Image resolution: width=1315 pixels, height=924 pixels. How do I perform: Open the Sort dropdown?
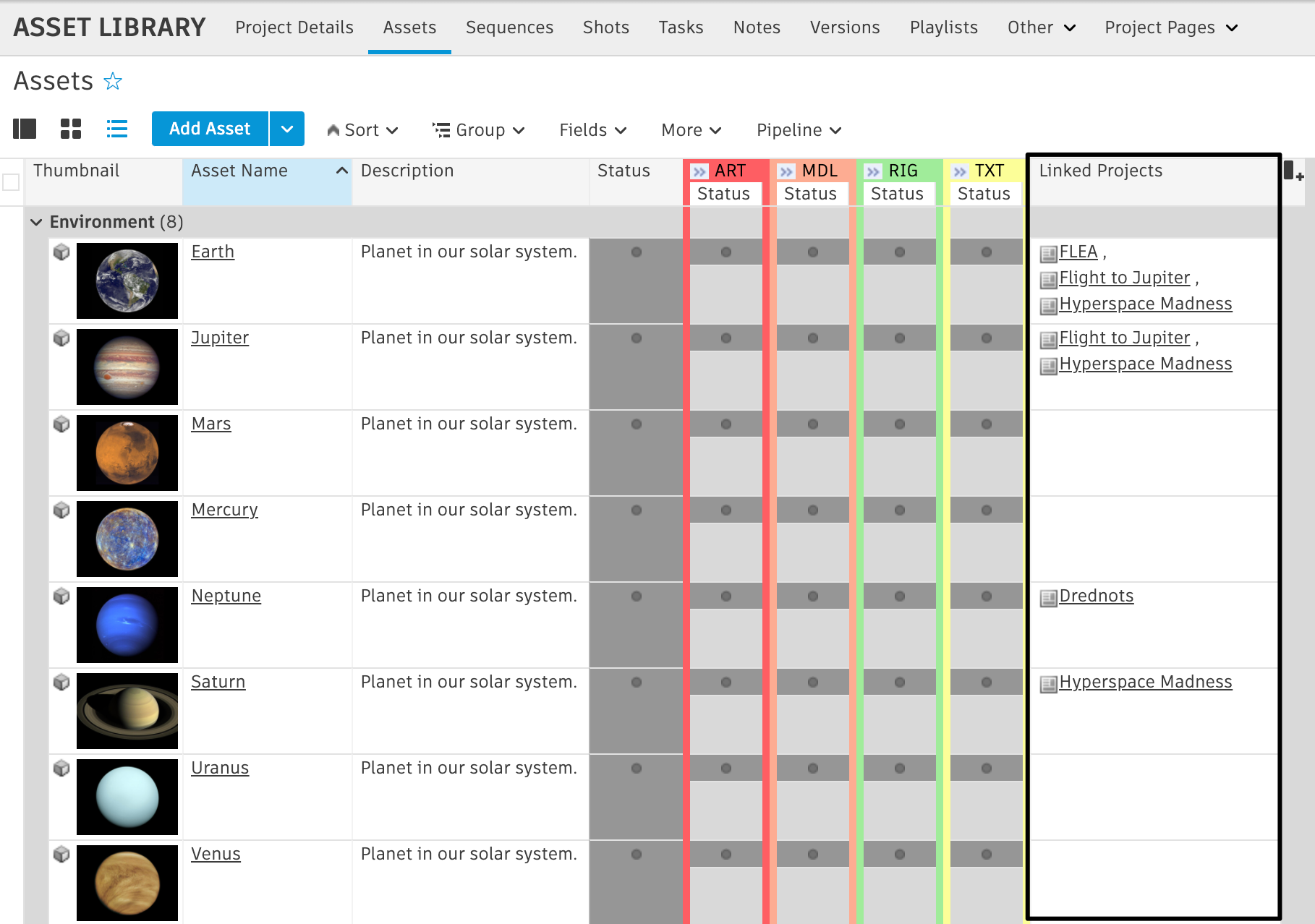(363, 130)
